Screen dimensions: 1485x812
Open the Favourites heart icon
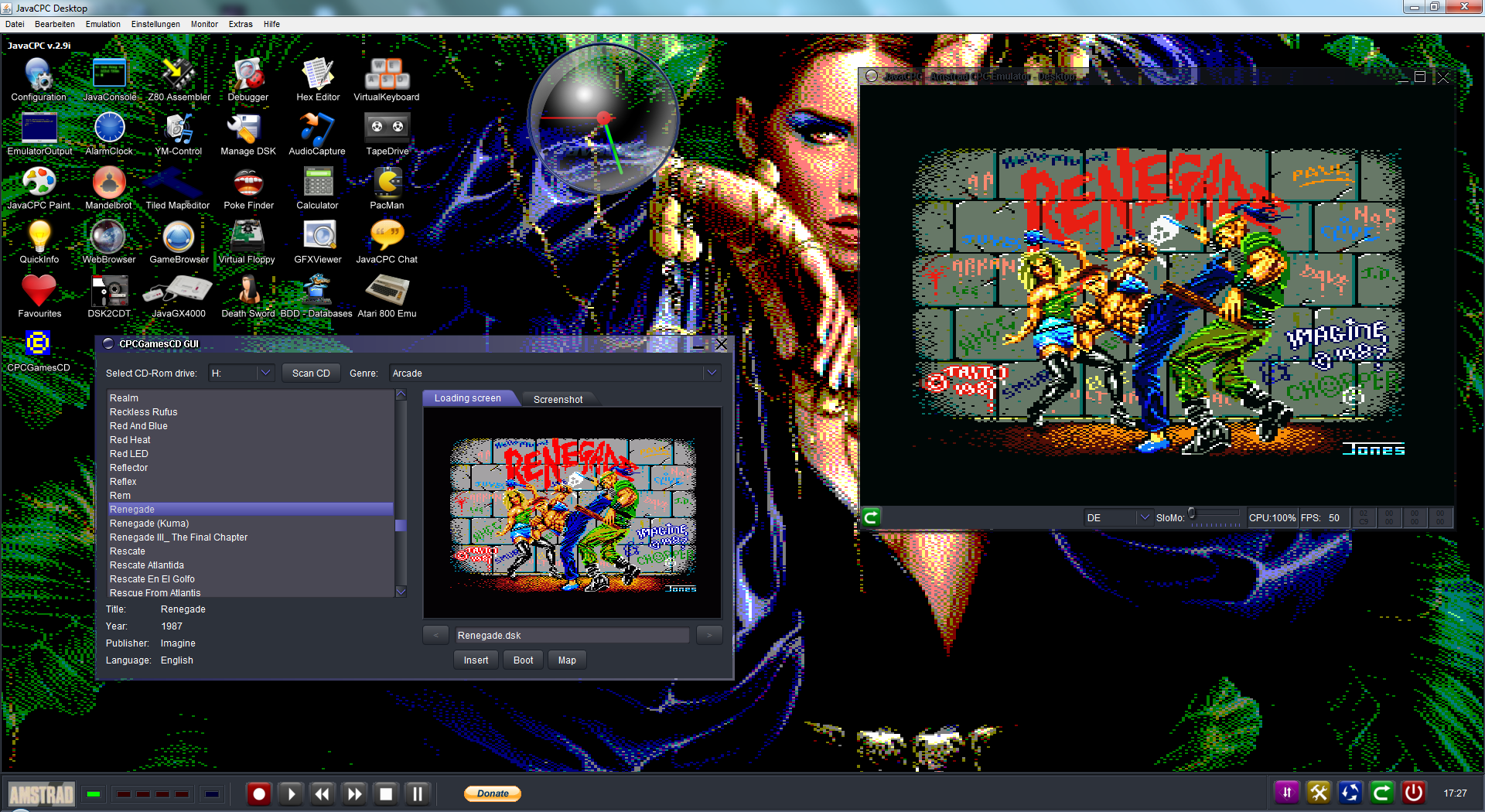(39, 296)
